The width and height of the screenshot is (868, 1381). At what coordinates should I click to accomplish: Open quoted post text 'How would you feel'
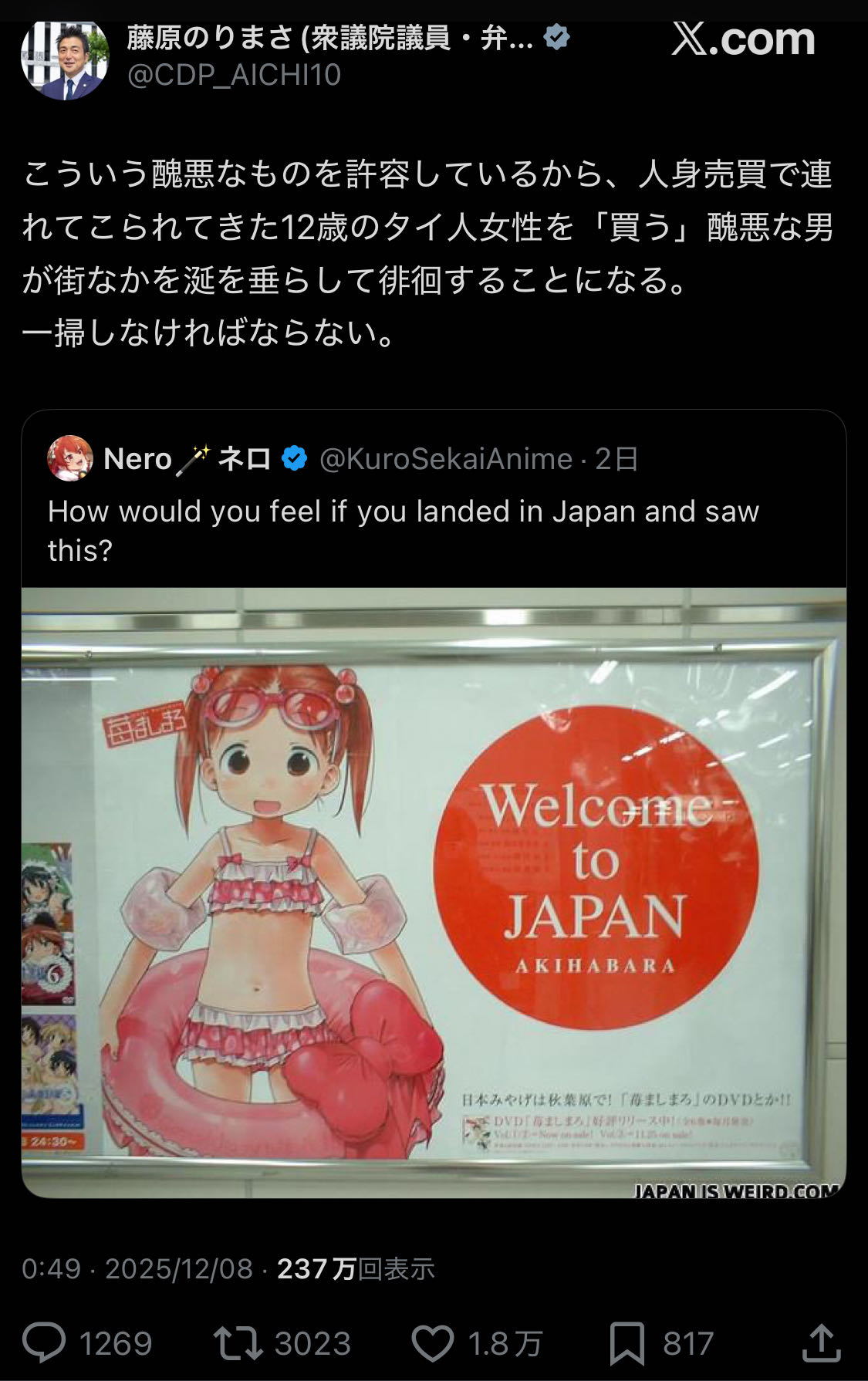point(404,530)
